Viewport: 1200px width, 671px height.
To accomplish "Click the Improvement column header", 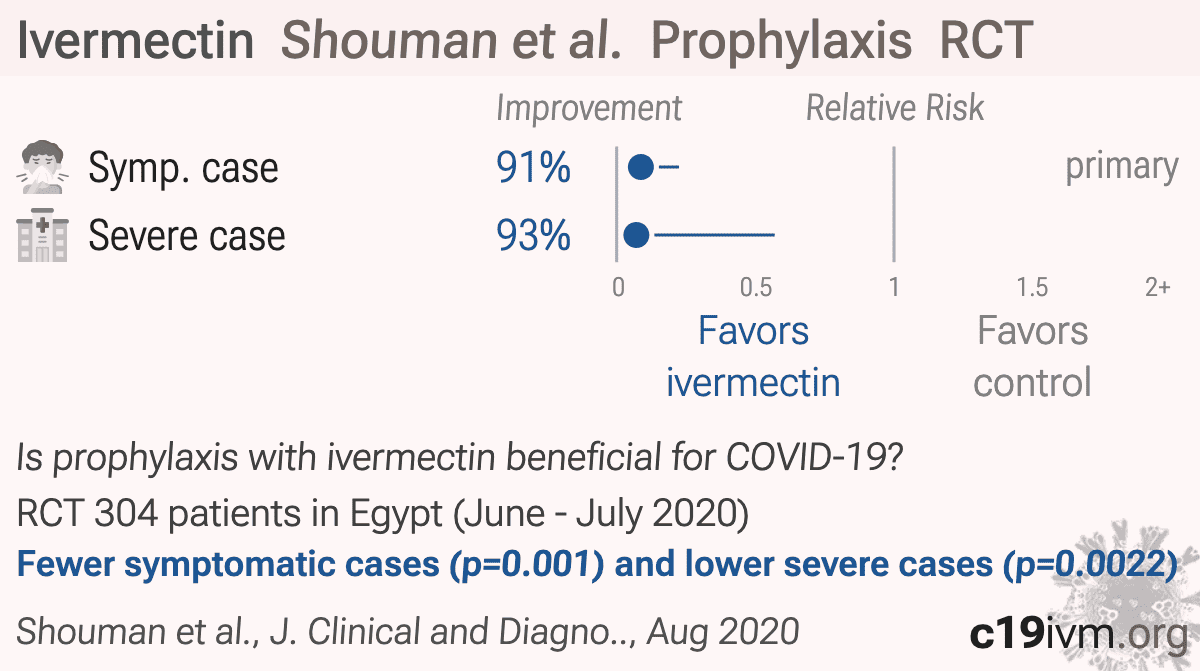I will point(589,109).
